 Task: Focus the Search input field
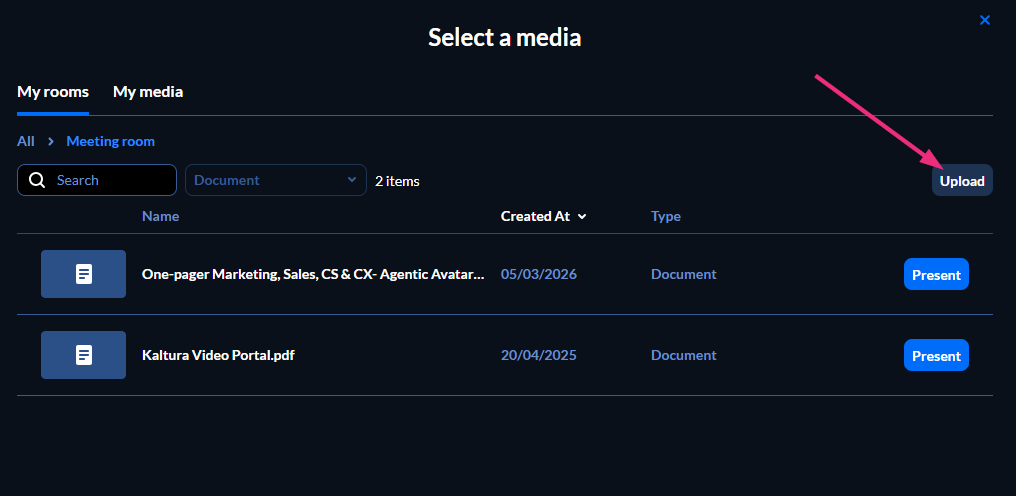(97, 180)
